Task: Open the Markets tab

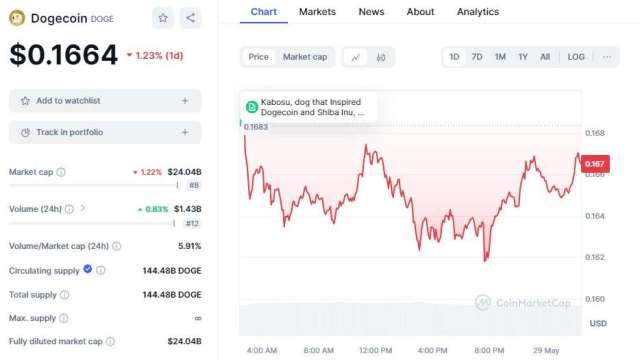Action: pyautogui.click(x=317, y=12)
